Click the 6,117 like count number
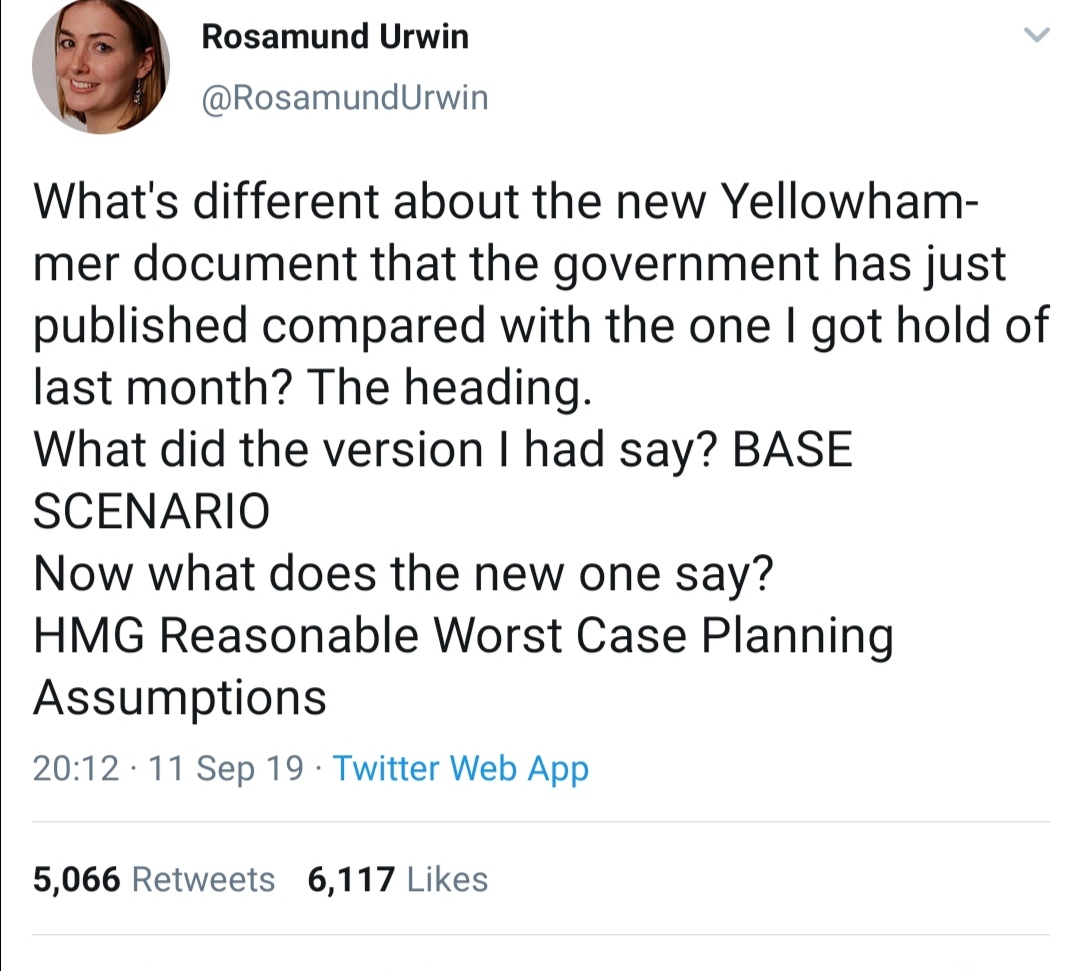1080x971 pixels. pos(351,880)
